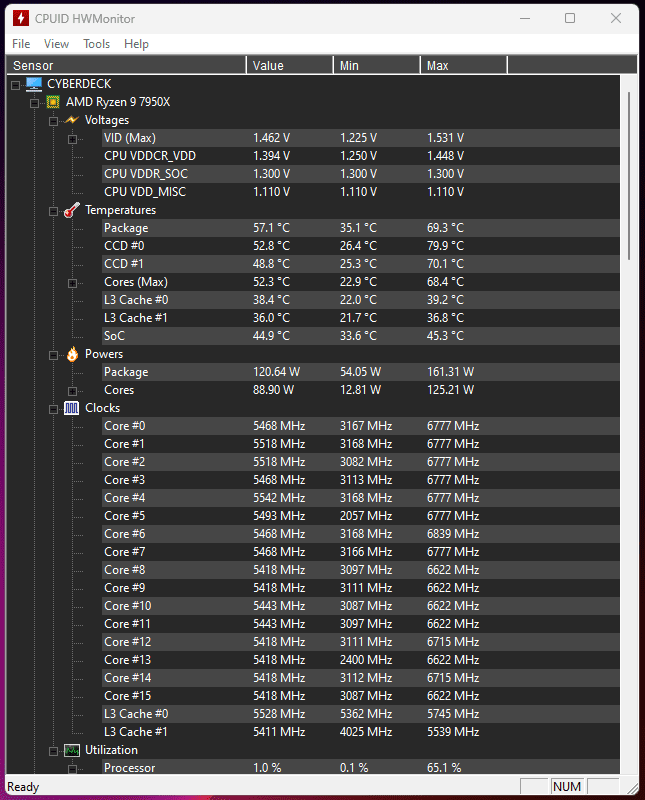Open the View menu
Screen dimensions: 645x800
(x=56, y=44)
